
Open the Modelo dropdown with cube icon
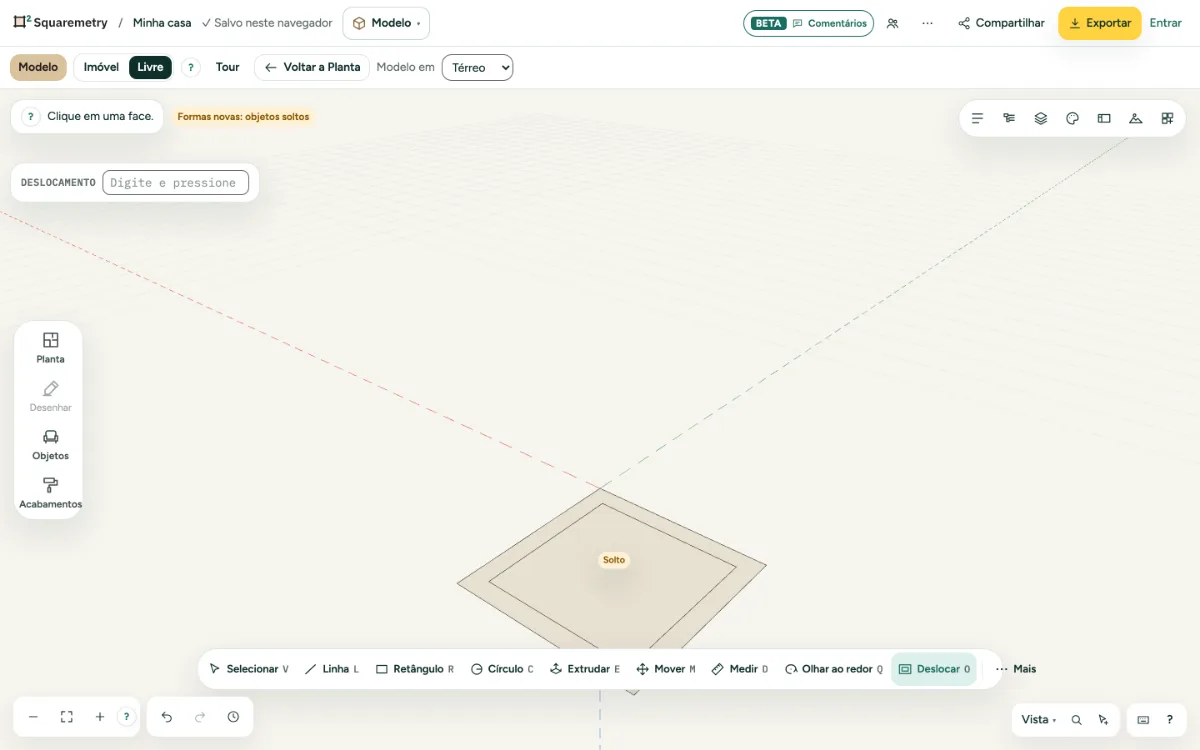tap(386, 23)
